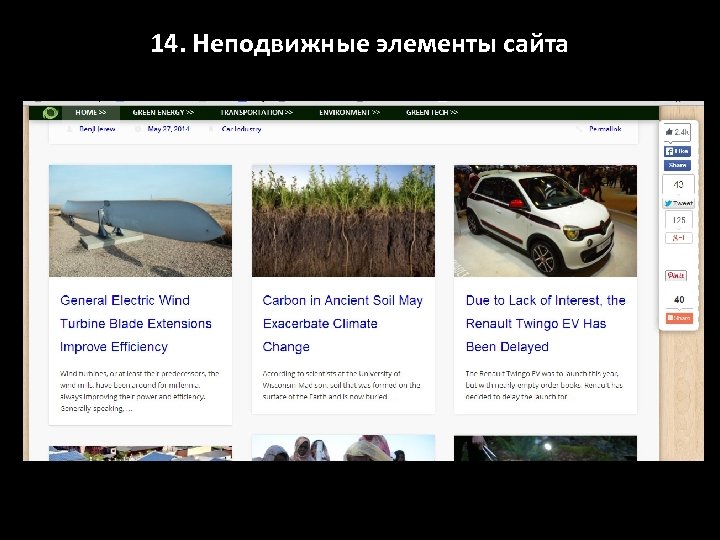Open the GREEN TECH menu
Screen dimensions: 720x540
point(432,112)
